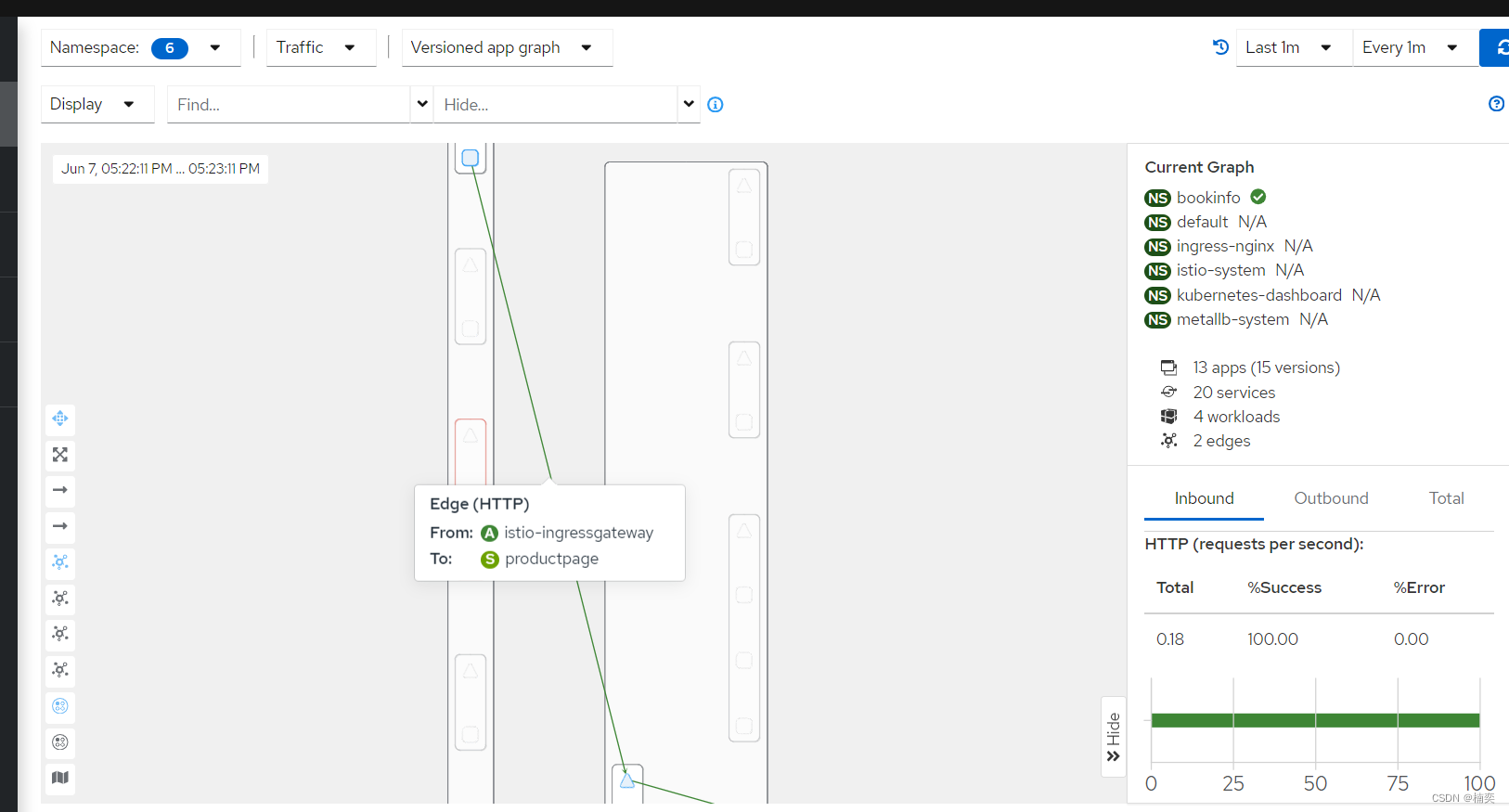Click into the Hide... input field

click(x=555, y=105)
